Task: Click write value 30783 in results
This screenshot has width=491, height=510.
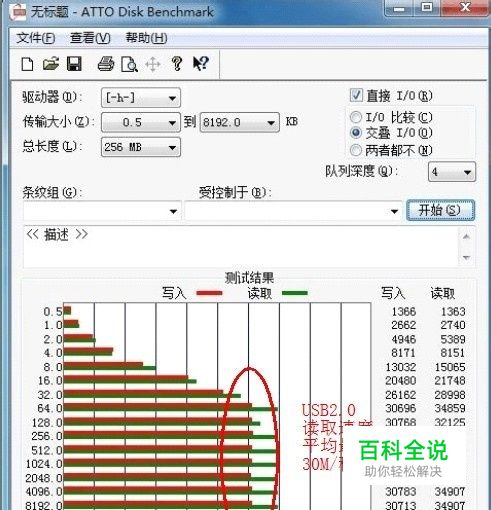Action: click(401, 491)
